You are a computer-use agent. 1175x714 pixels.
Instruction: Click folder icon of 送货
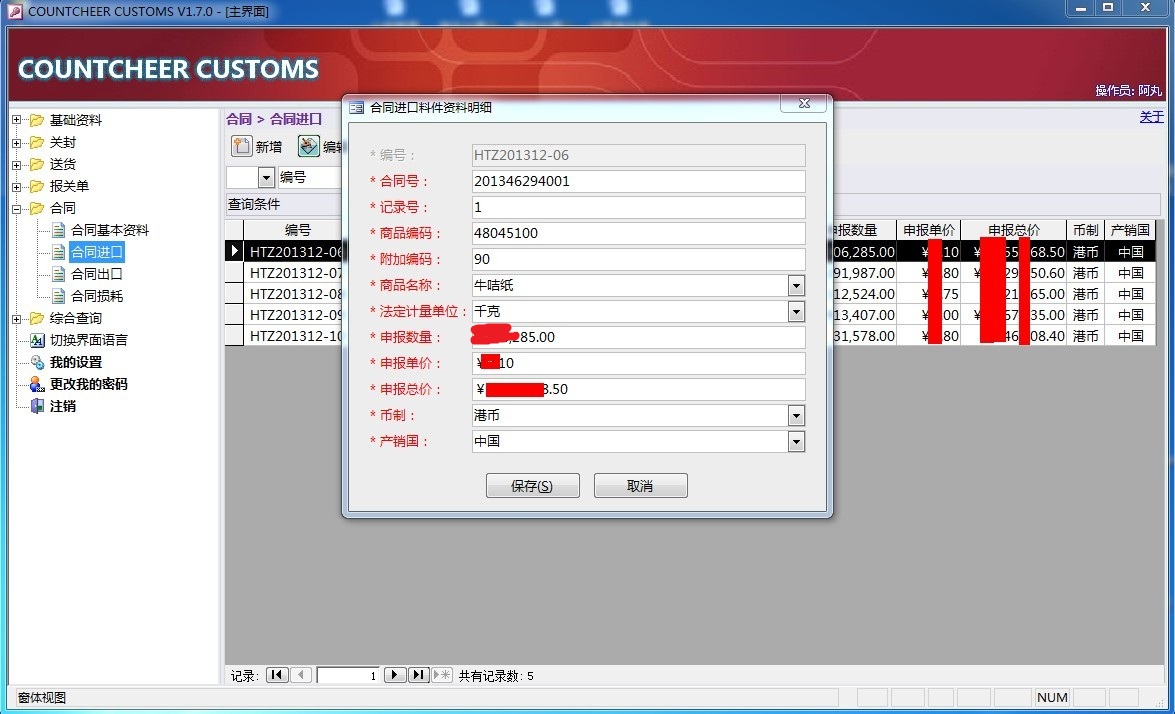[37, 164]
